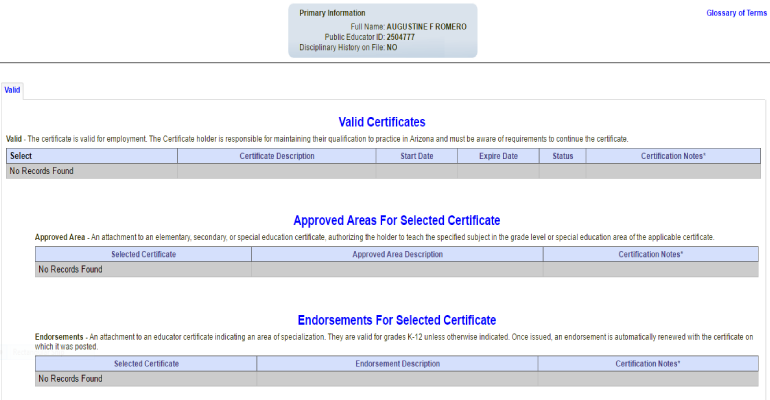The height and width of the screenshot is (400, 770).
Task: Click the Valid Certificates section heading
Action: (x=382, y=122)
